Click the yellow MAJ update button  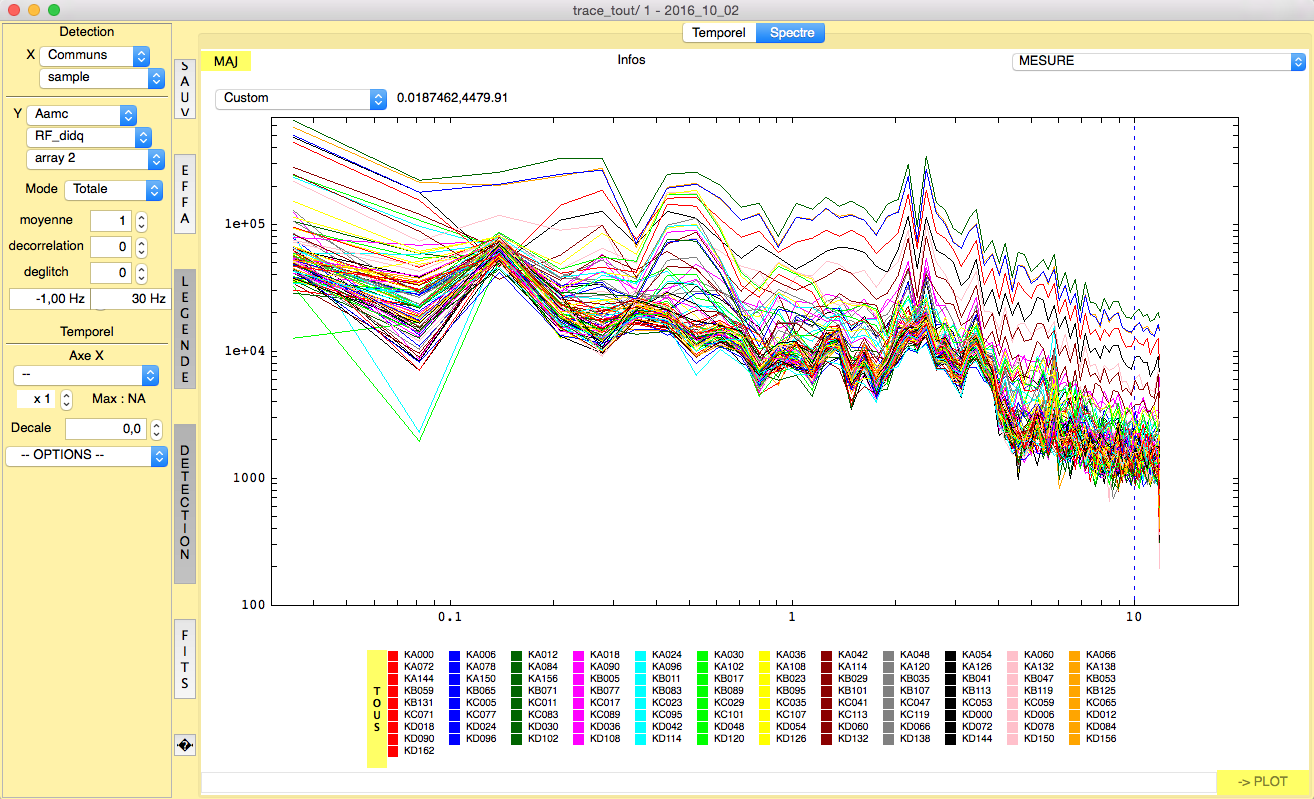pyautogui.click(x=226, y=61)
